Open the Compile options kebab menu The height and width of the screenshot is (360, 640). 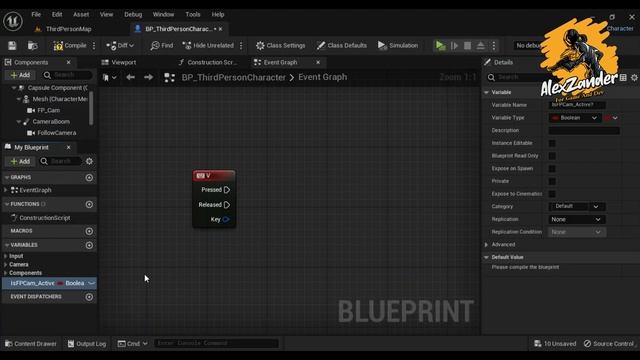point(94,45)
